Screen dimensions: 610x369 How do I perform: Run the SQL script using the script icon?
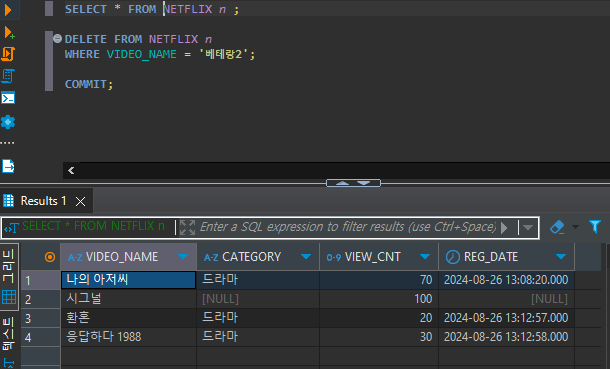[8, 54]
